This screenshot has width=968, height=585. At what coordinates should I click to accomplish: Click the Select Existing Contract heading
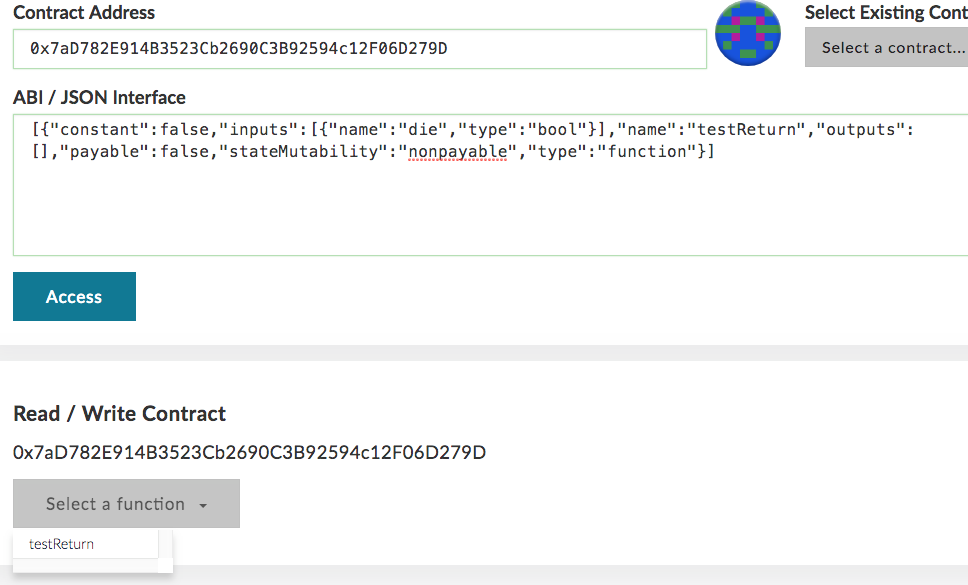885,12
